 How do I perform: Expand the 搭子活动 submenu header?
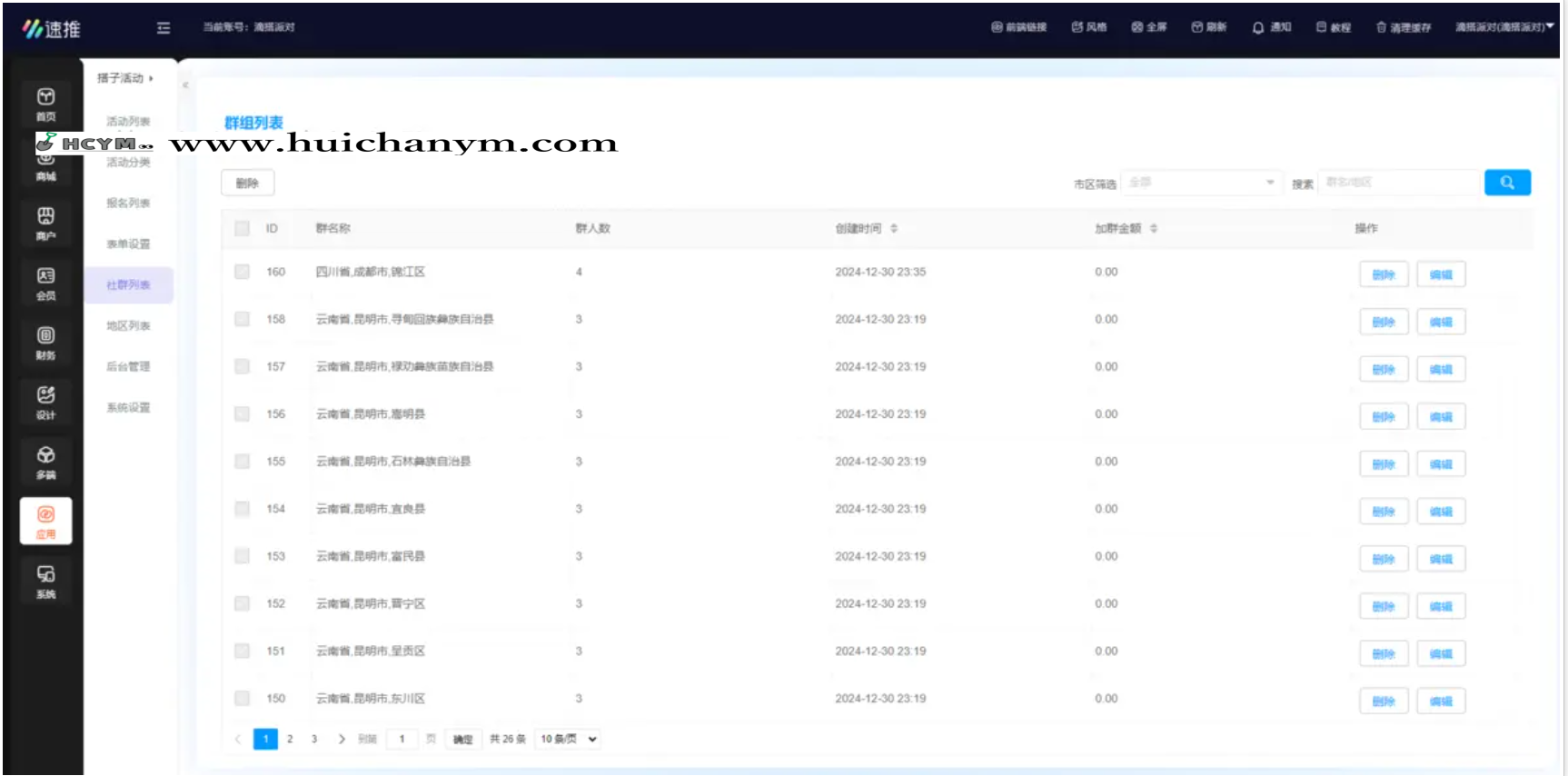[x=125, y=78]
